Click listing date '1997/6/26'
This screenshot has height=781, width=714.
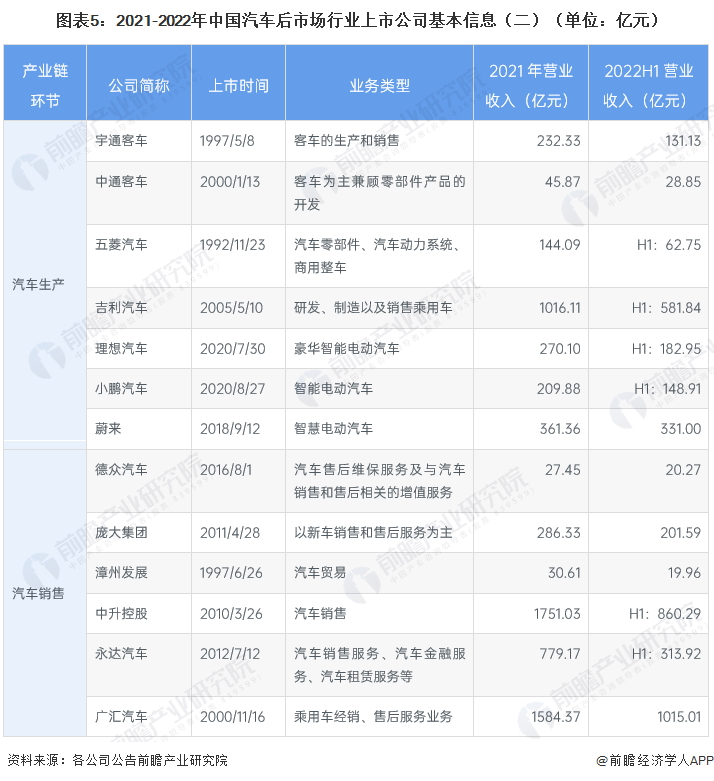point(231,573)
